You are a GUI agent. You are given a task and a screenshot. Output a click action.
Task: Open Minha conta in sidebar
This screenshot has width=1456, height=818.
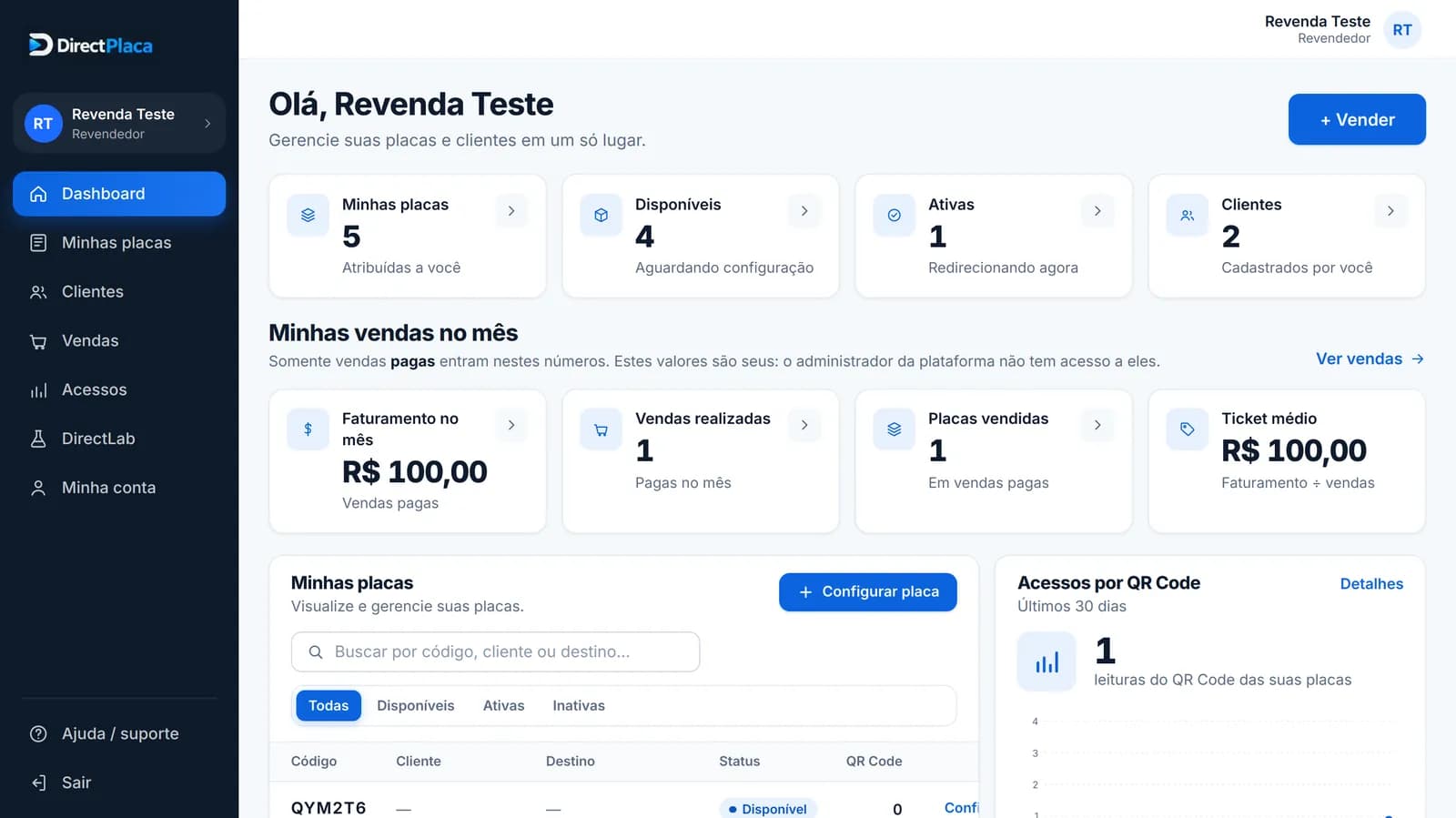(119, 488)
